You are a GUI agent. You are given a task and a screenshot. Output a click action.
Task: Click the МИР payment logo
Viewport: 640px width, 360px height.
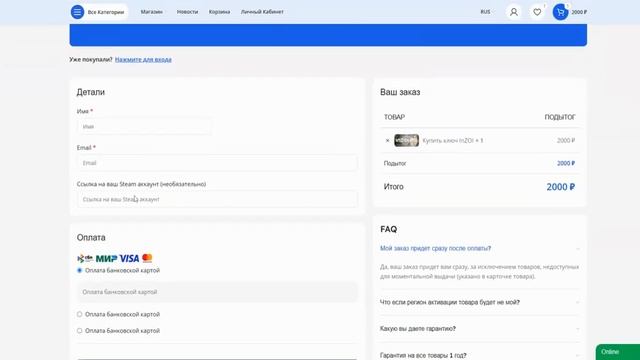click(x=106, y=258)
